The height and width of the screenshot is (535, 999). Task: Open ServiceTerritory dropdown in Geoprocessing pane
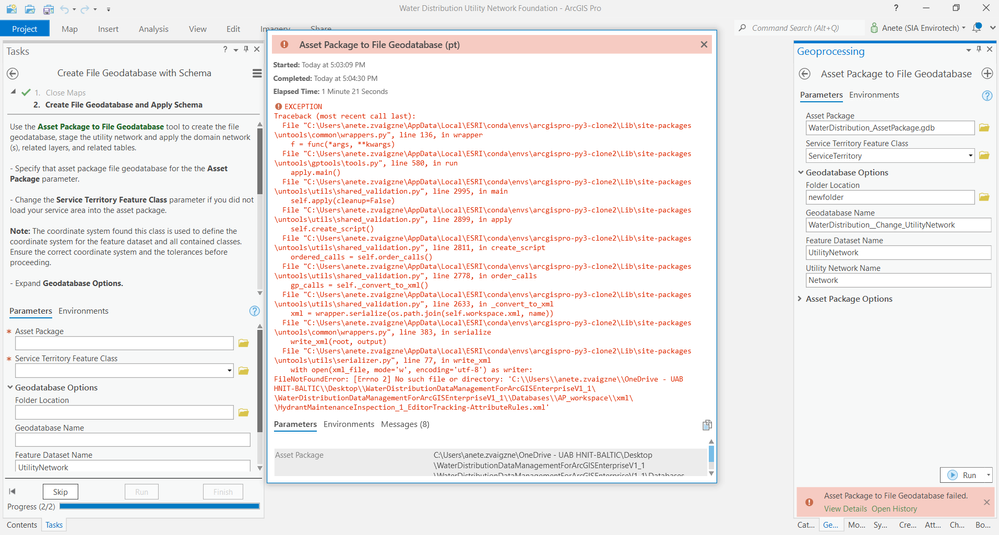[x=970, y=155]
